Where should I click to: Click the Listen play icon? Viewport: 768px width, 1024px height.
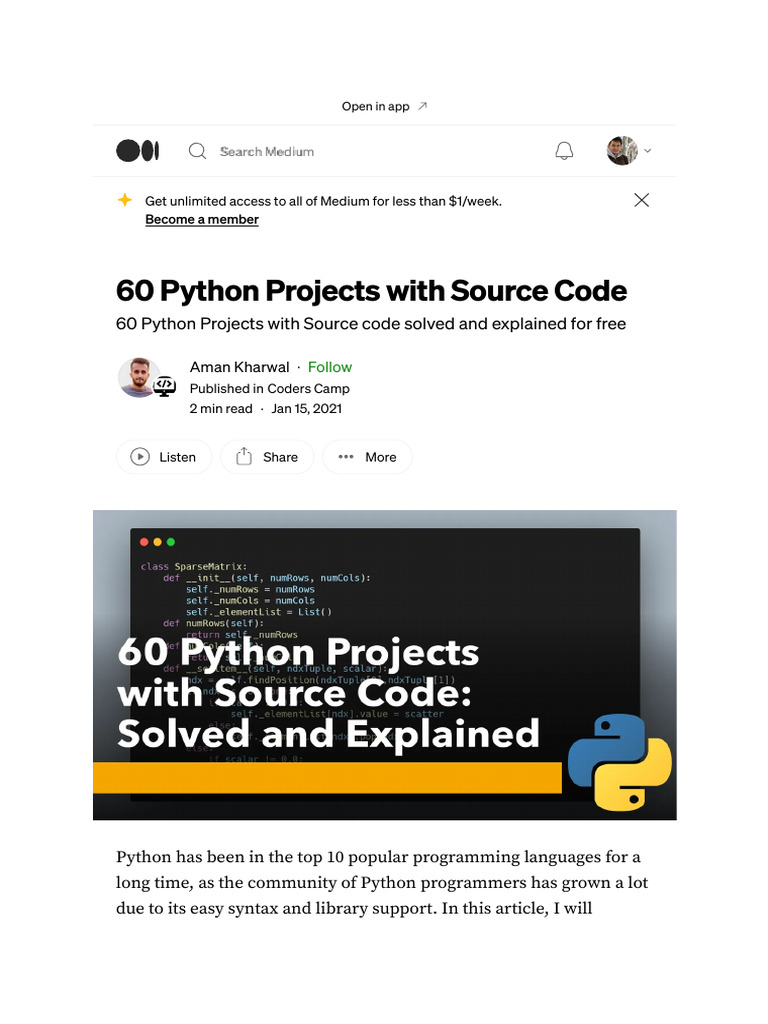[x=140, y=457]
